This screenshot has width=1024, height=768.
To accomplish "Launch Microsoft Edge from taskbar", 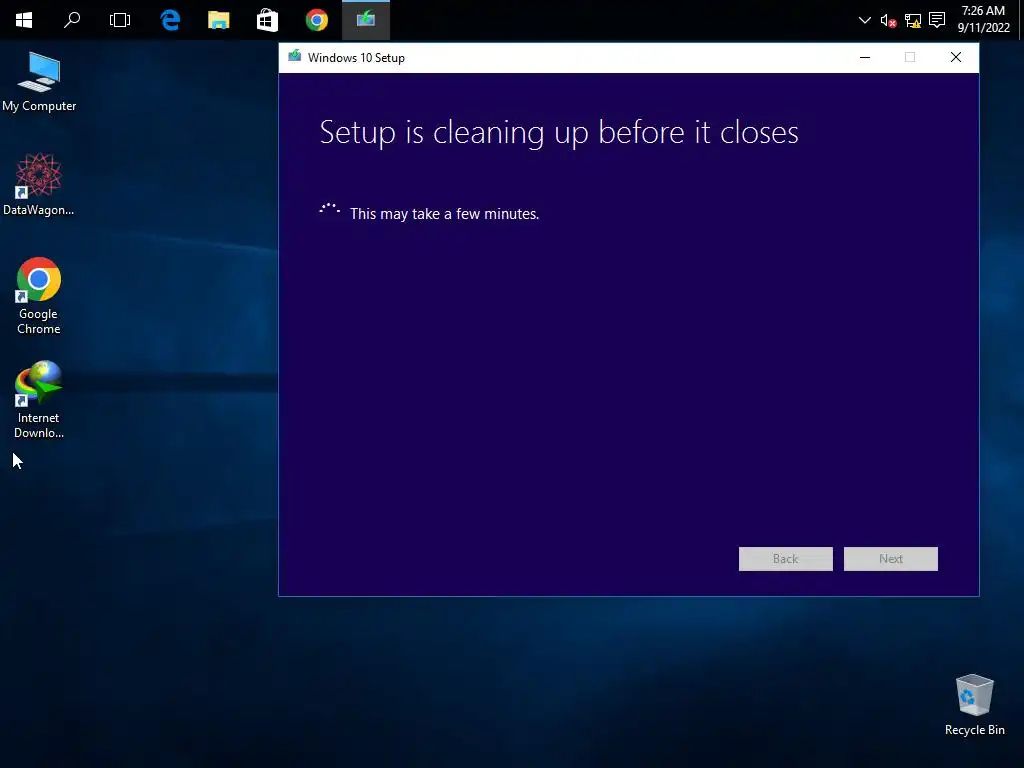I will 170,20.
